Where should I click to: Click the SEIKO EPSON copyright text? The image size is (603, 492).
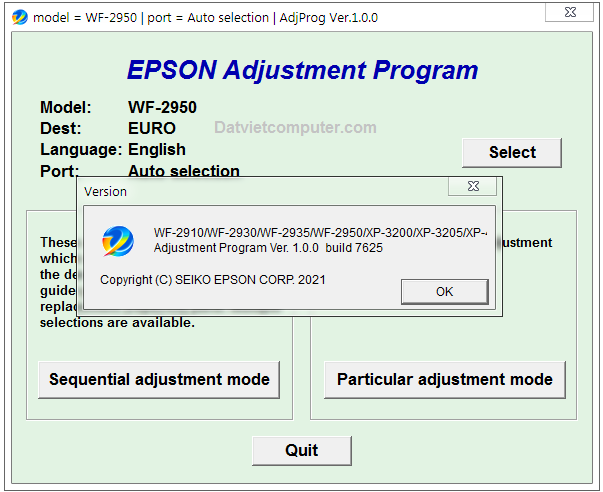[x=212, y=280]
